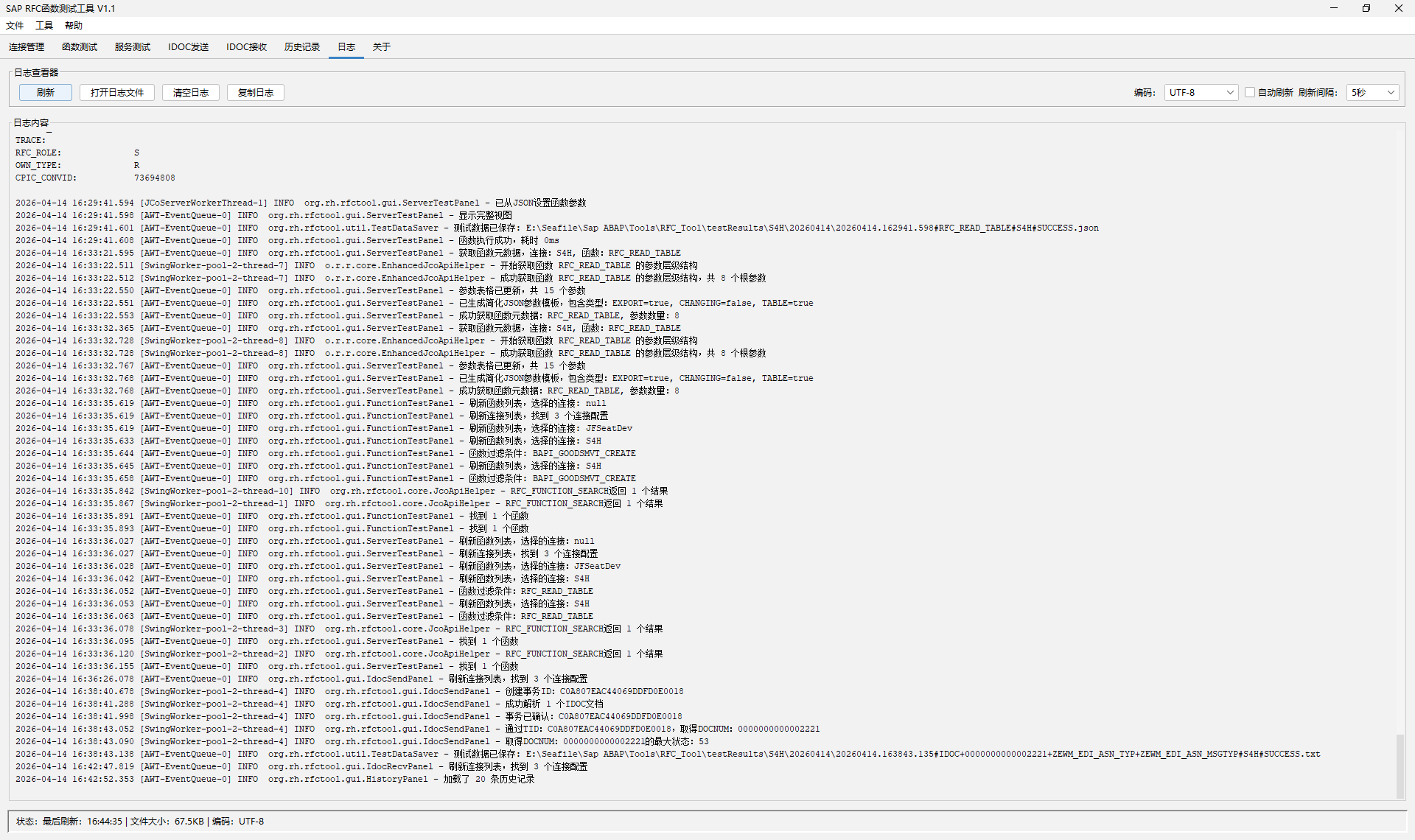Expand the 5秒 refresh interval dropdown
This screenshot has width=1415, height=840.
pyautogui.click(x=1372, y=93)
